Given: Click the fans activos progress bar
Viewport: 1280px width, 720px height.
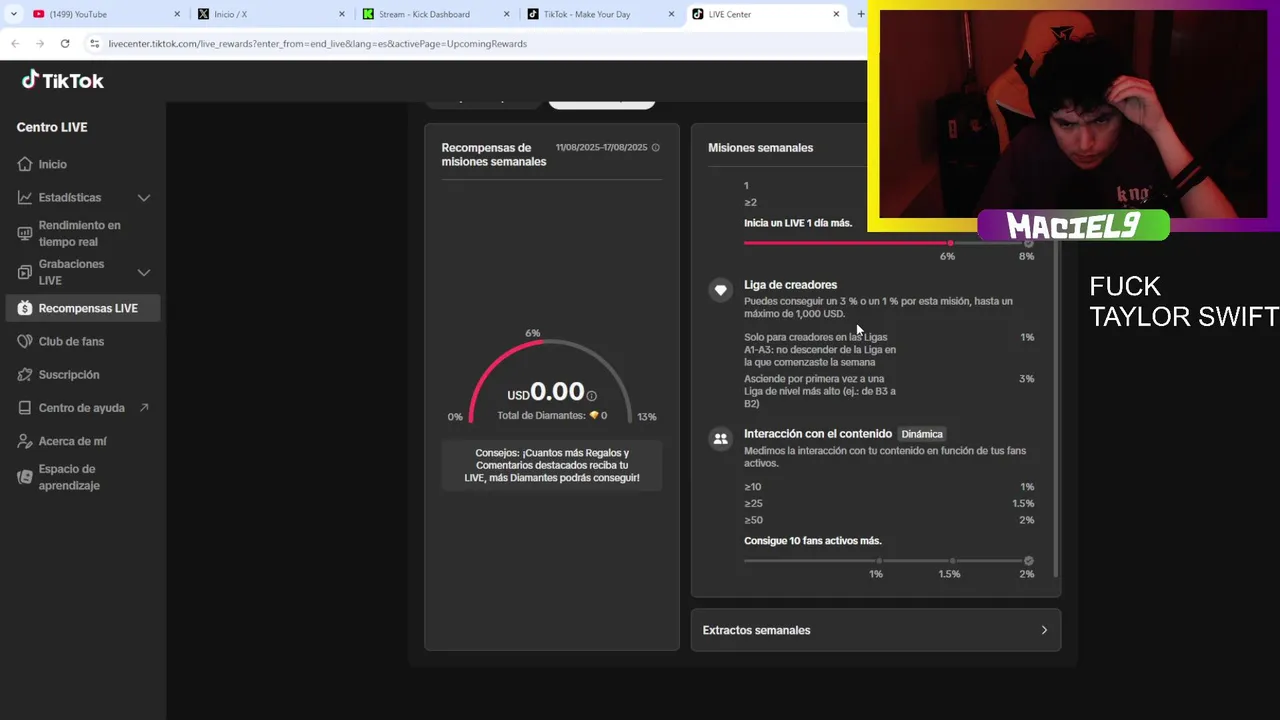Looking at the screenshot, I should click(889, 561).
